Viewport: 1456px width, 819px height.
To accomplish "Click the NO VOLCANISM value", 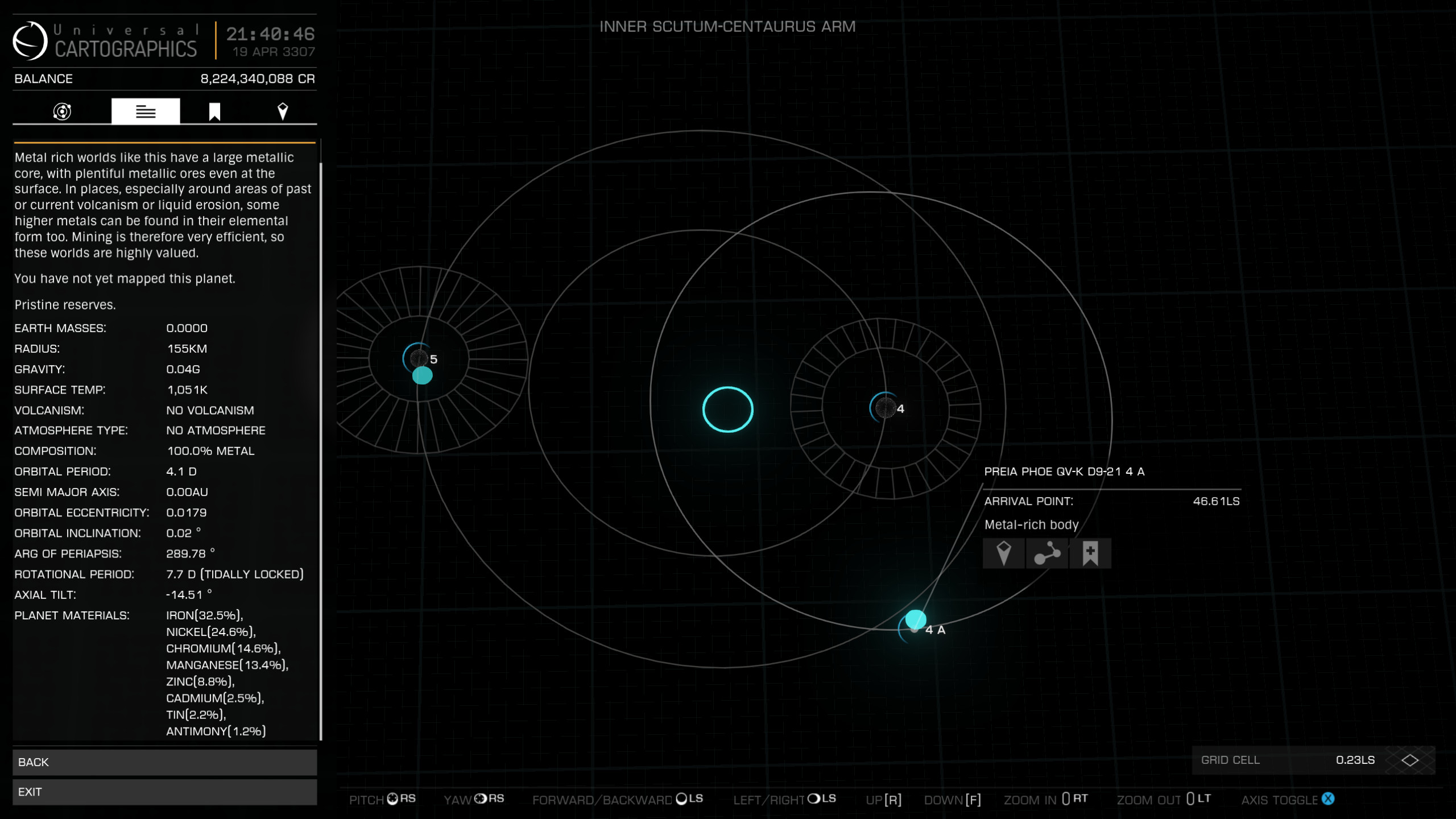I will [210, 410].
